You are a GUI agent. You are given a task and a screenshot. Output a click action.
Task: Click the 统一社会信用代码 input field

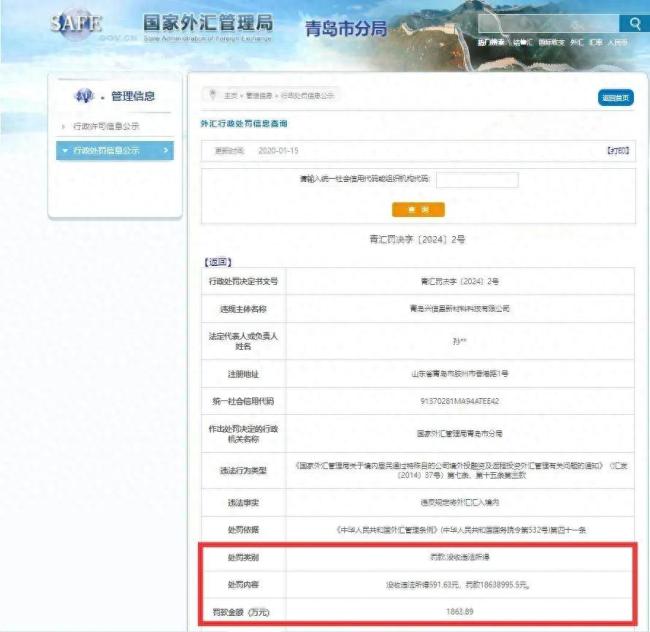pos(477,180)
